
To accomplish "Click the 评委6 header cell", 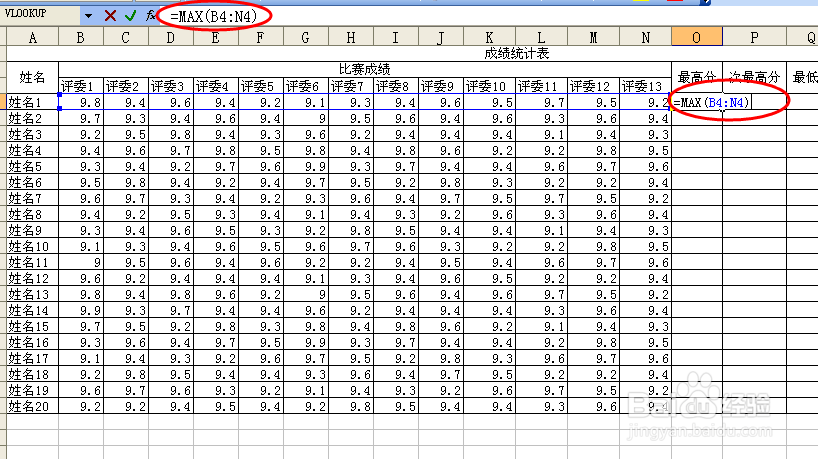I will pyautogui.click(x=305, y=85).
